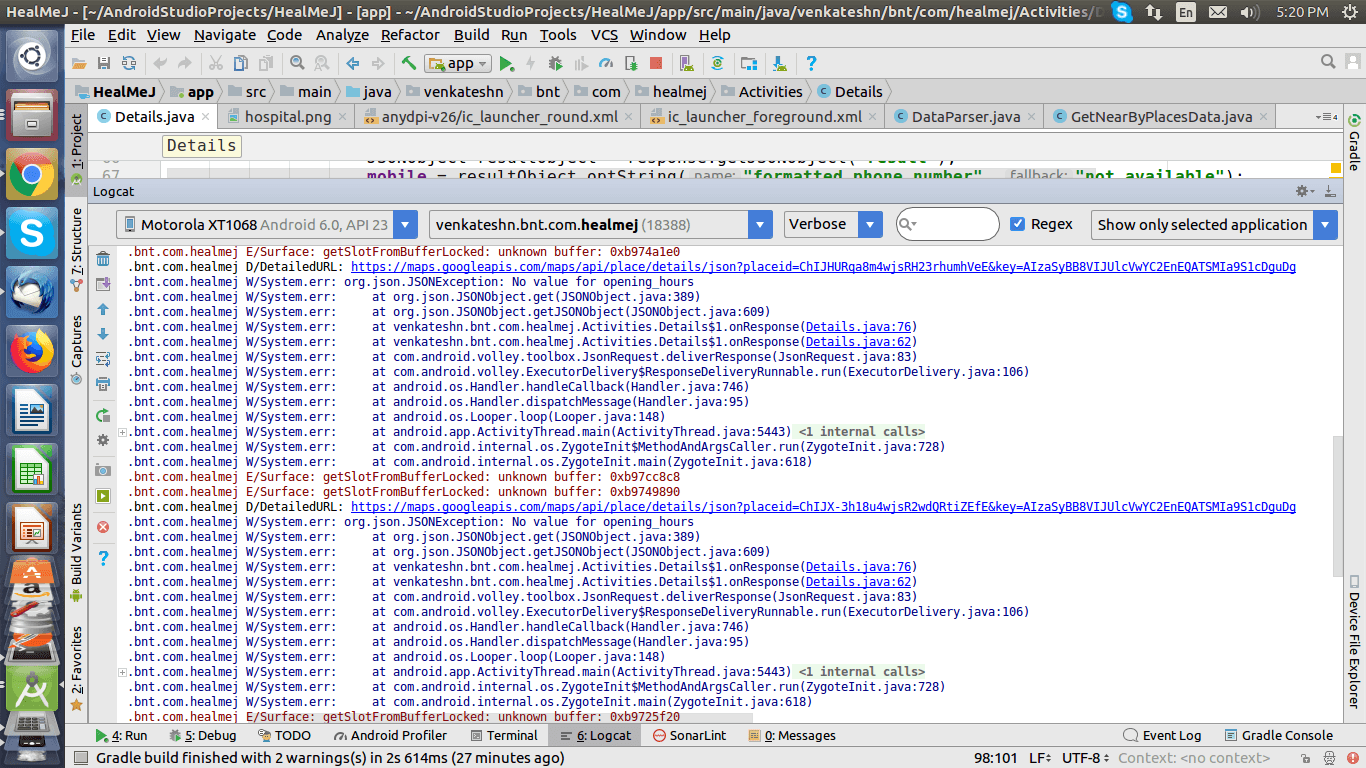
Task: Clear logcat with the trash icon
Action: 102,259
